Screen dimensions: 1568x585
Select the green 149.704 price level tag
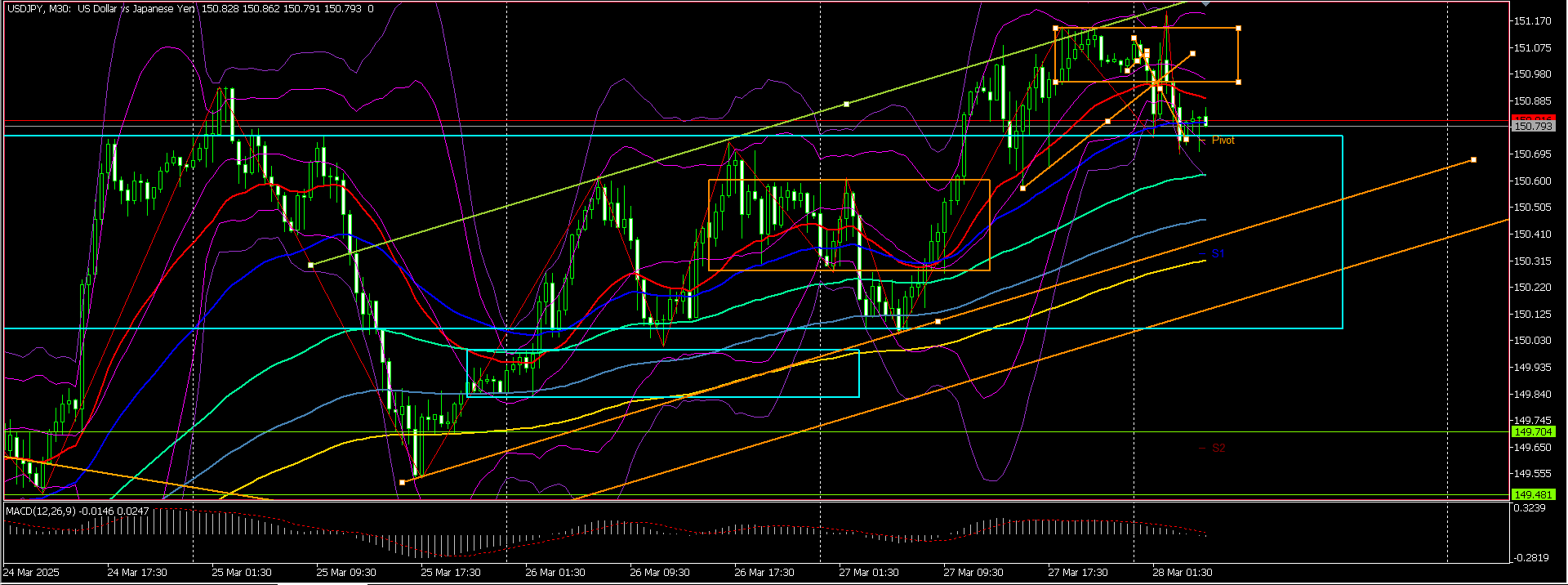tap(1532, 432)
